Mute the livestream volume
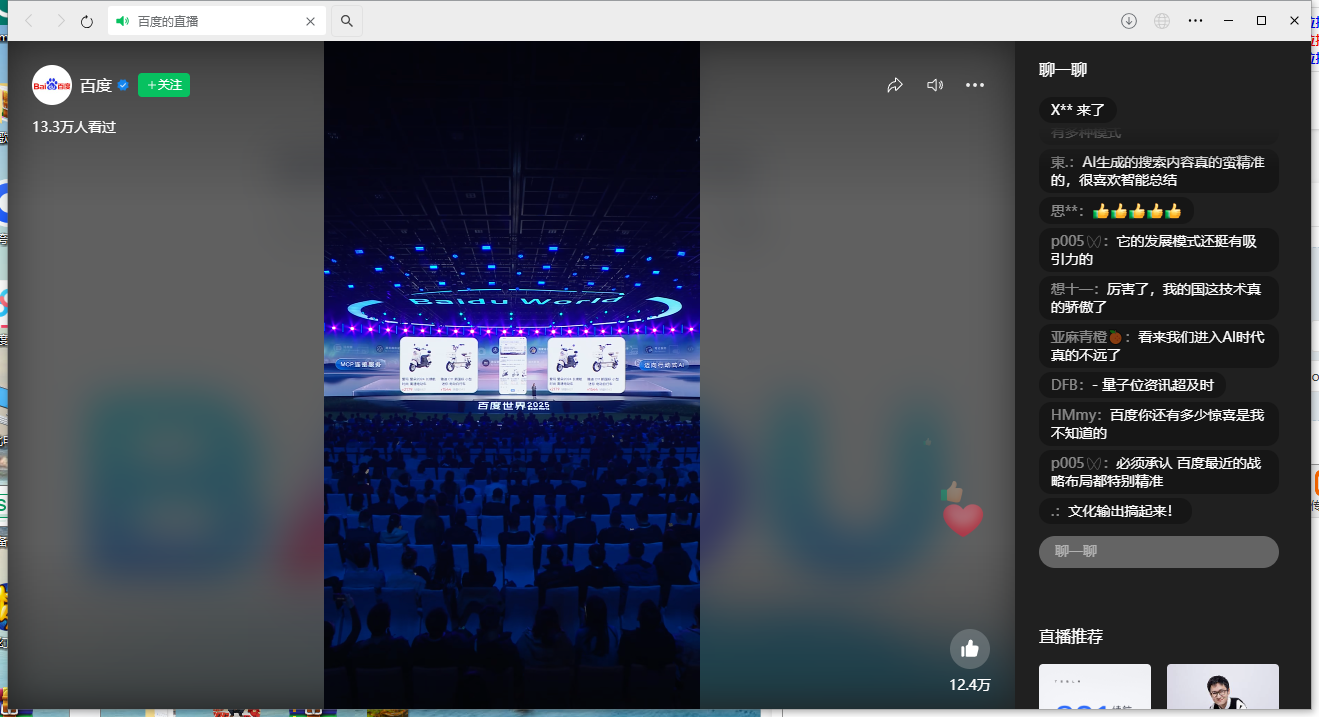The image size is (1319, 717). [x=935, y=86]
